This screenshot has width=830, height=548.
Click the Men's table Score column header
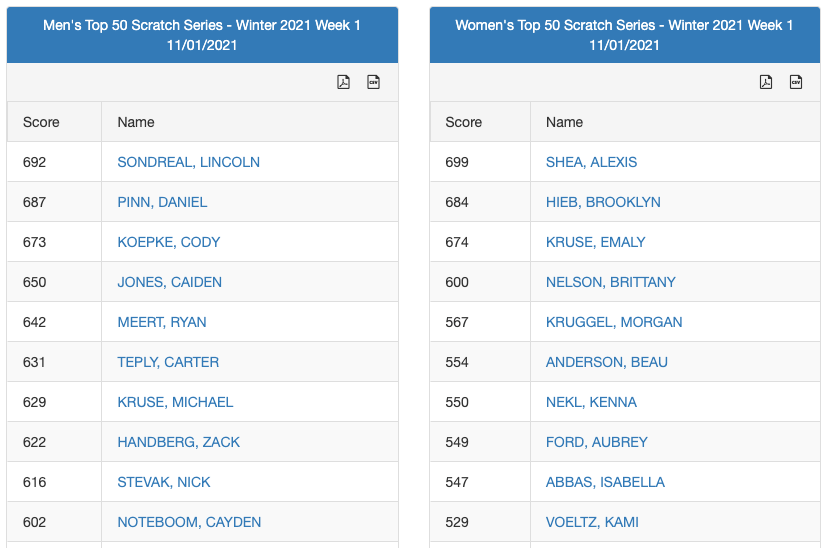pyautogui.click(x=41, y=122)
